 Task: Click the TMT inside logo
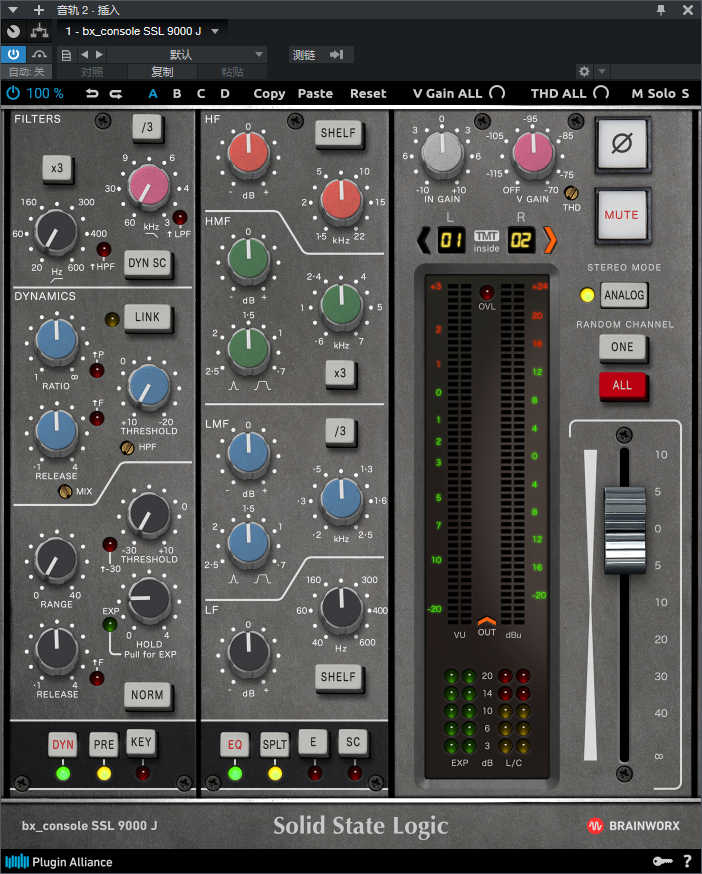pos(486,241)
